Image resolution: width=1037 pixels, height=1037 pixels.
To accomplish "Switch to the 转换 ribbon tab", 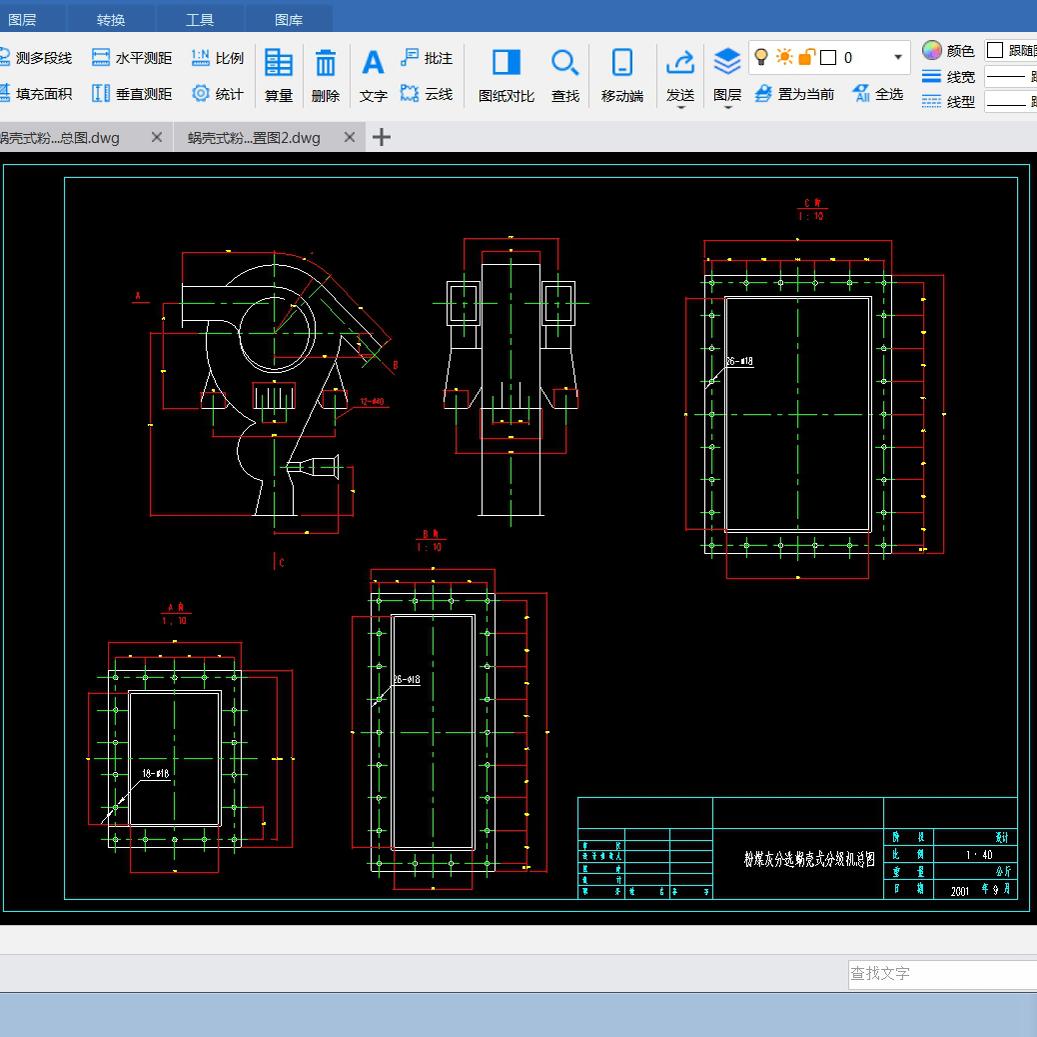I will pos(110,20).
